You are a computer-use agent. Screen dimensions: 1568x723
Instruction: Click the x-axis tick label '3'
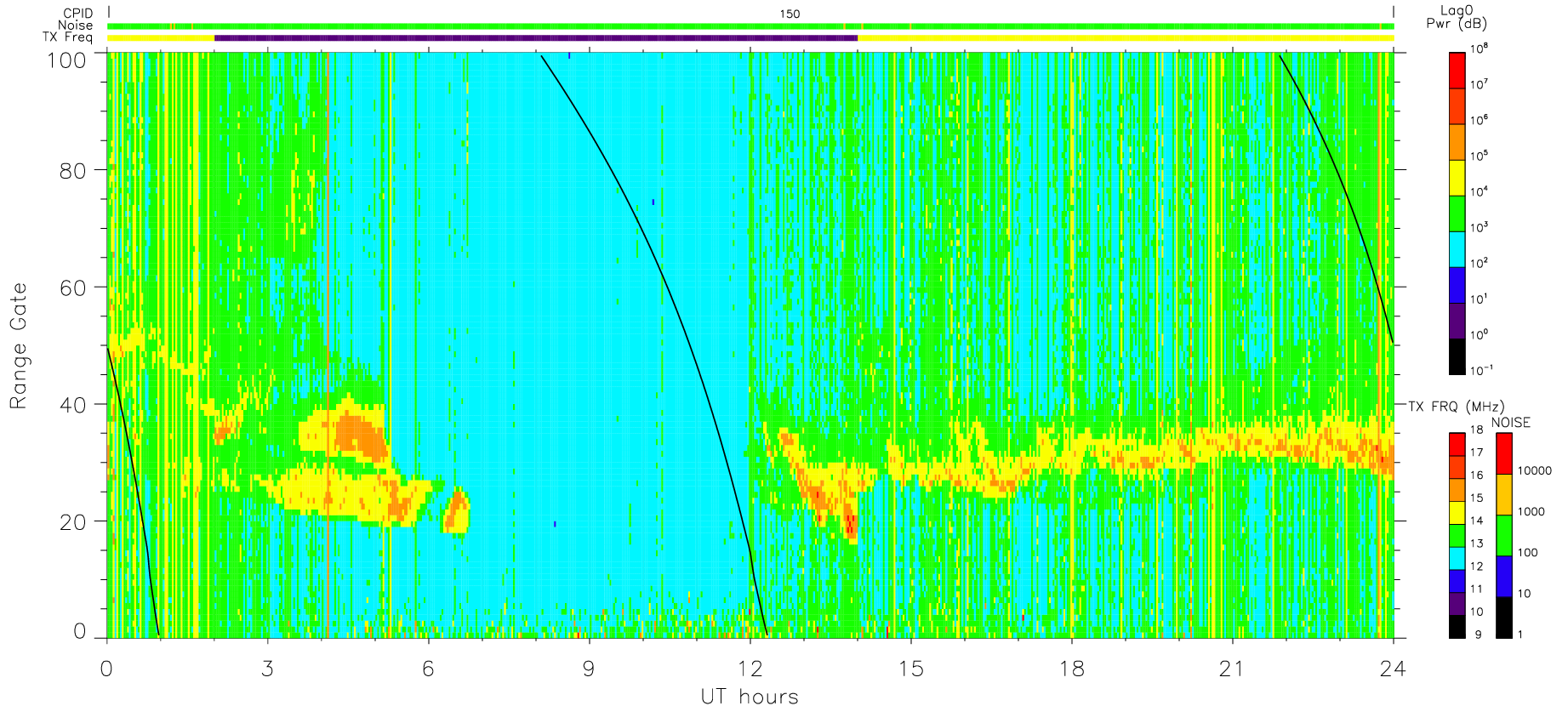[x=267, y=669]
